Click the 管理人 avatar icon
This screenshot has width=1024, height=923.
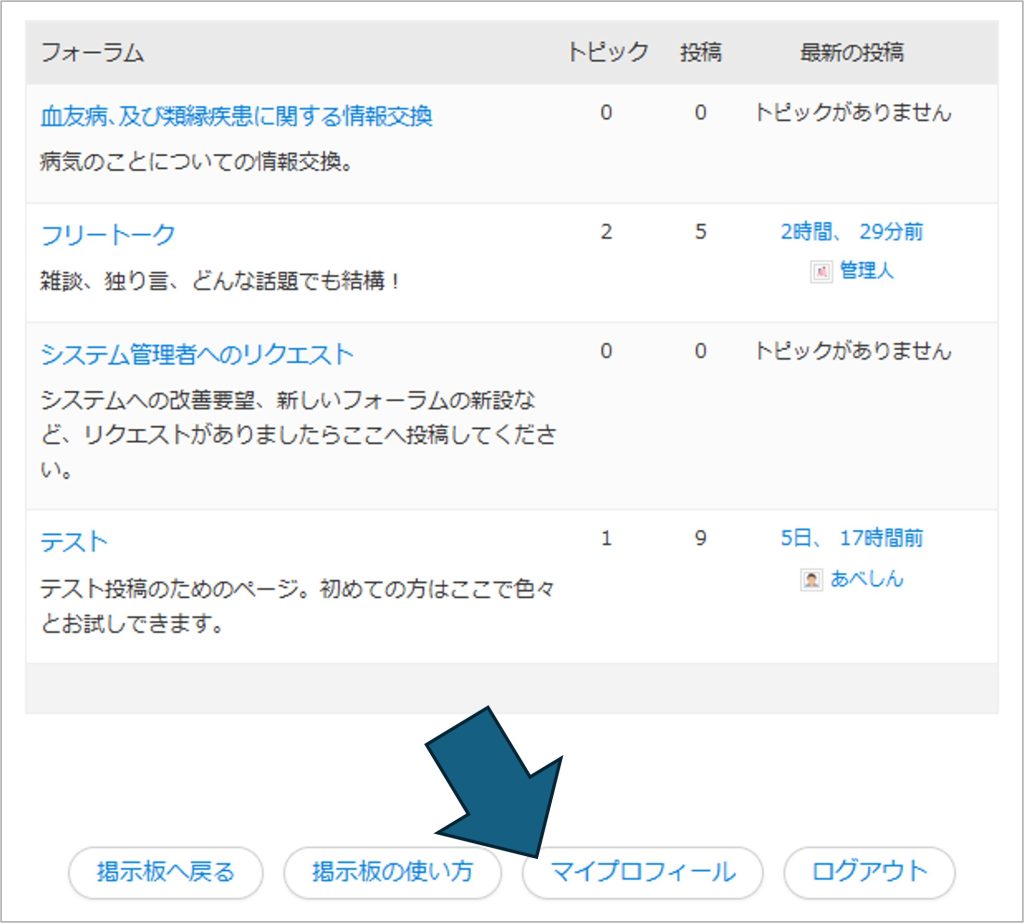pos(821,271)
